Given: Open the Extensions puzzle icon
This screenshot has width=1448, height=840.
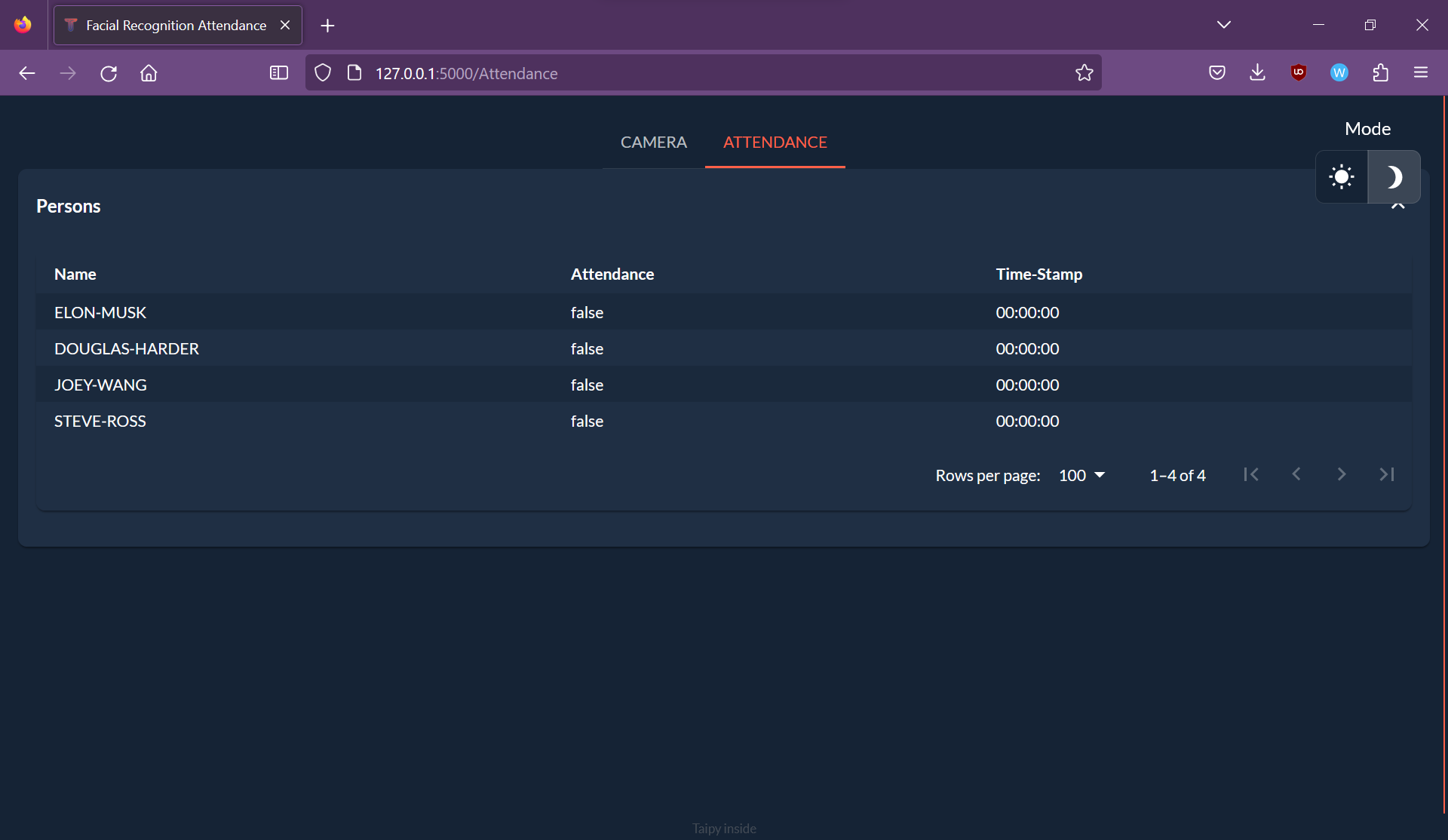Looking at the screenshot, I should click(1380, 72).
